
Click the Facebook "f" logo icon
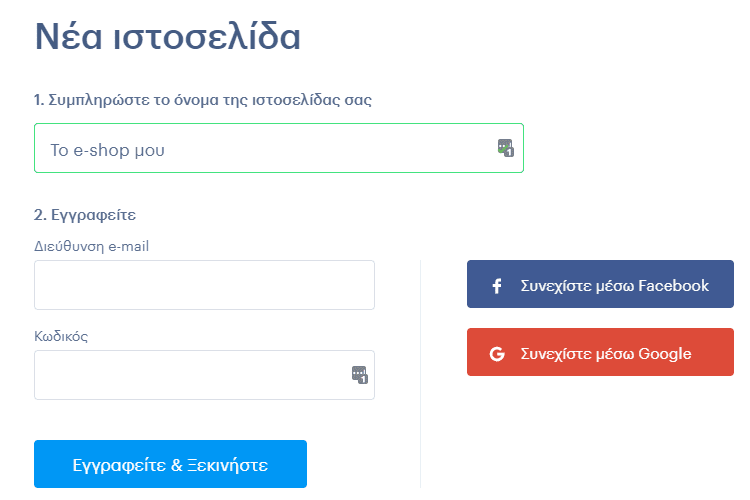click(x=497, y=286)
